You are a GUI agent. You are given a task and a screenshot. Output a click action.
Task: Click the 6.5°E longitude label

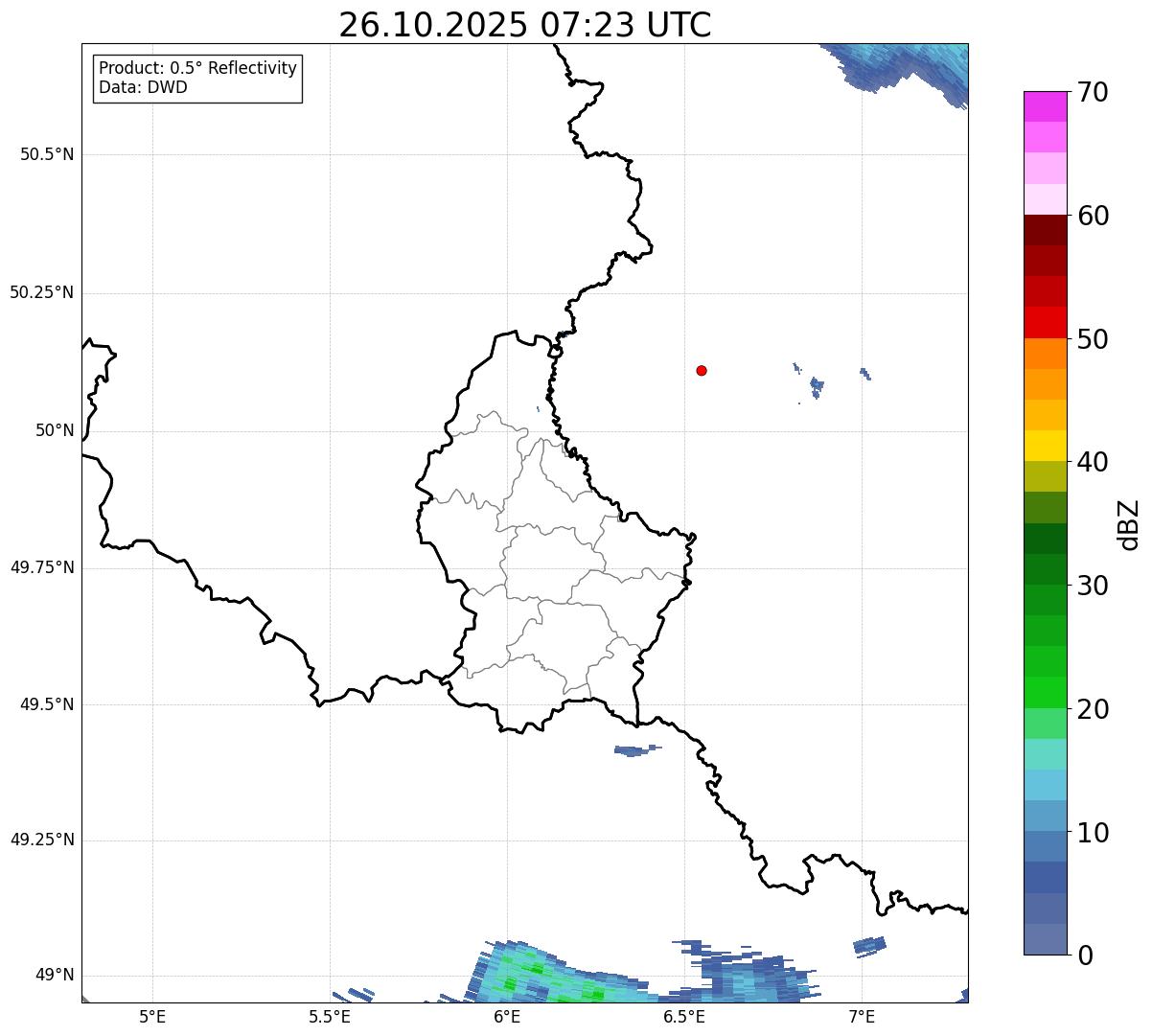pyautogui.click(x=684, y=1016)
